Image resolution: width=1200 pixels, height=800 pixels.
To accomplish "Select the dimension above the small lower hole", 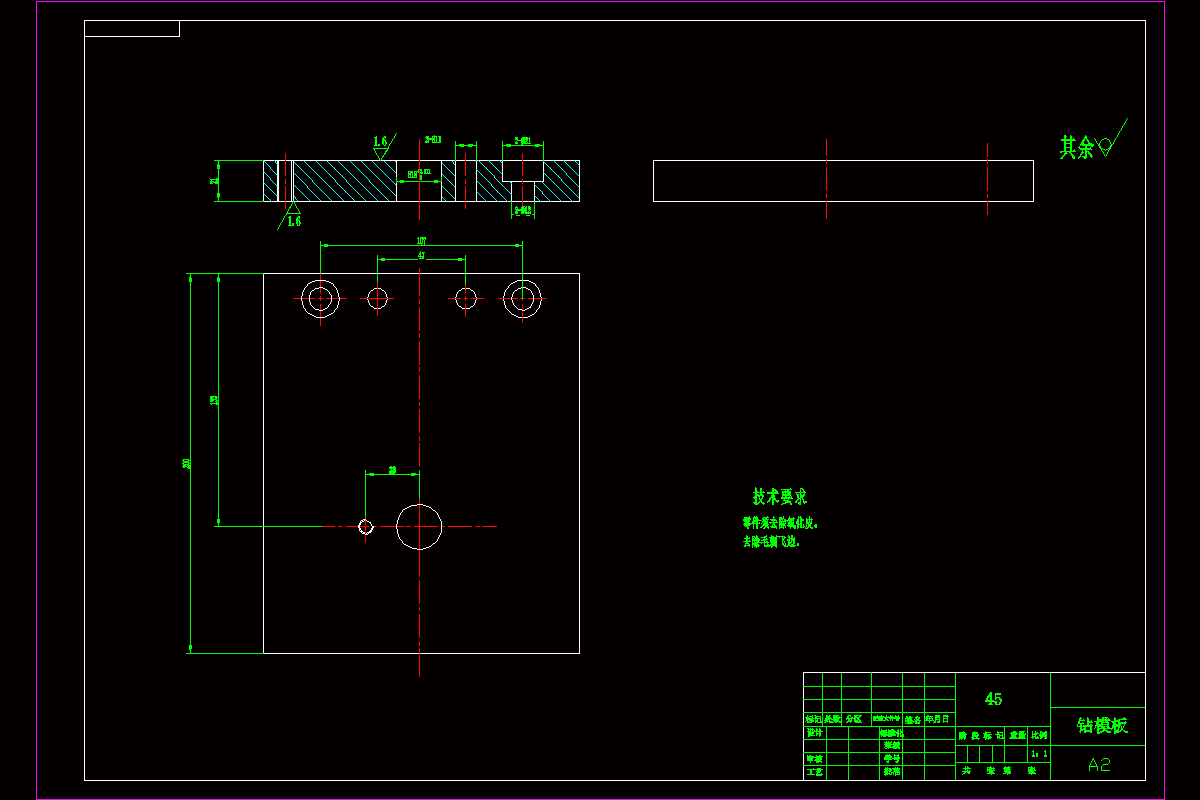I will [392, 469].
